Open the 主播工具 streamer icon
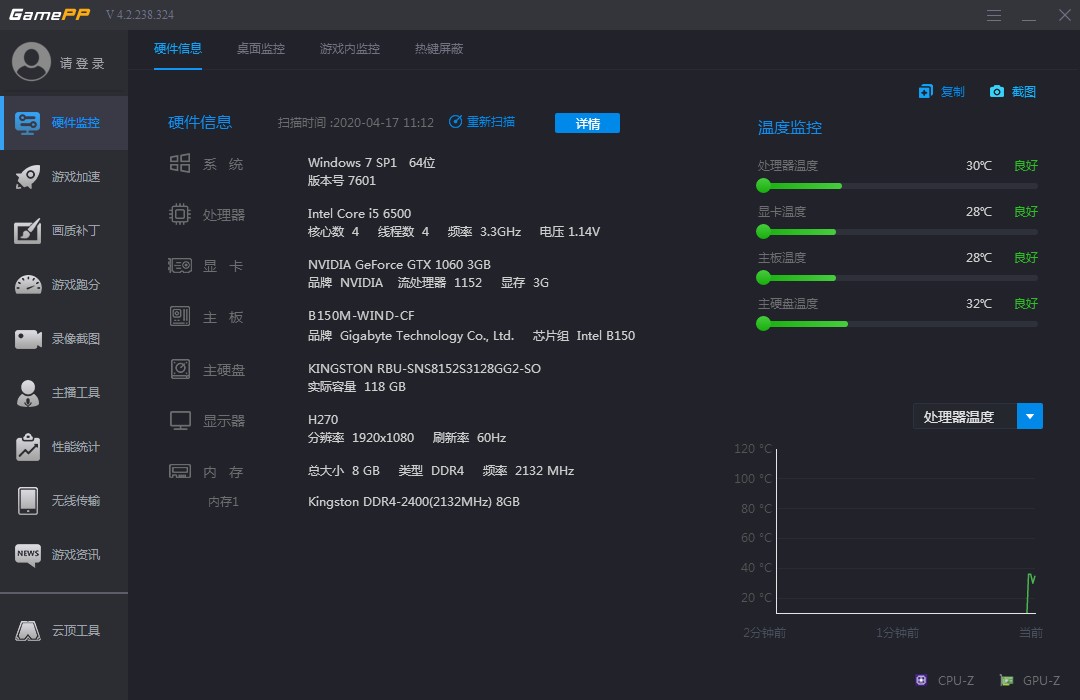Screen dimensions: 1080x700 28,393
